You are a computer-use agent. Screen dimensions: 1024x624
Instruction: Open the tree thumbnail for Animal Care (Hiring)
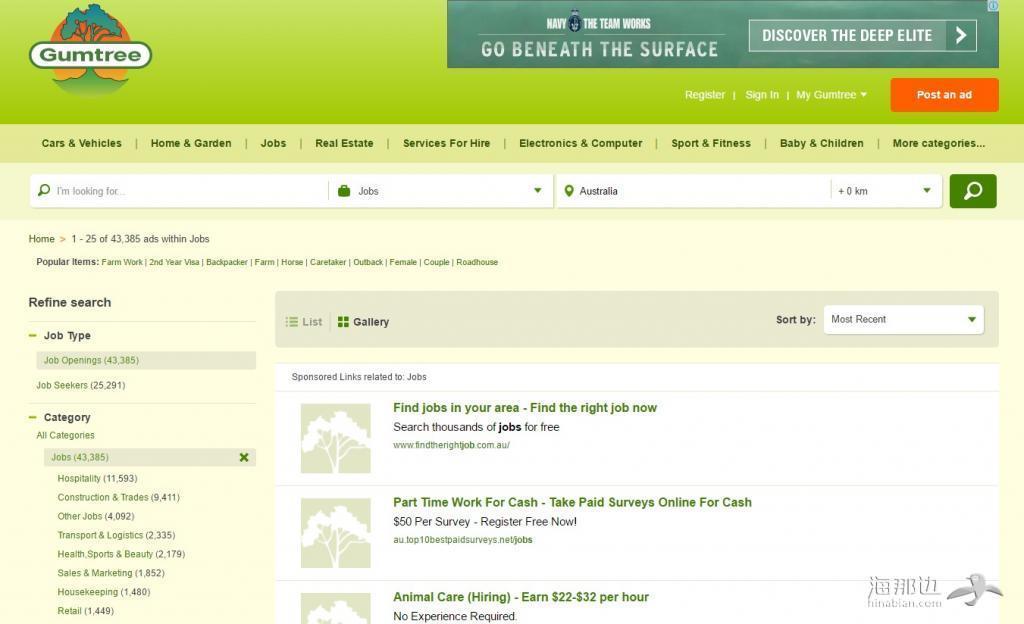click(x=336, y=608)
